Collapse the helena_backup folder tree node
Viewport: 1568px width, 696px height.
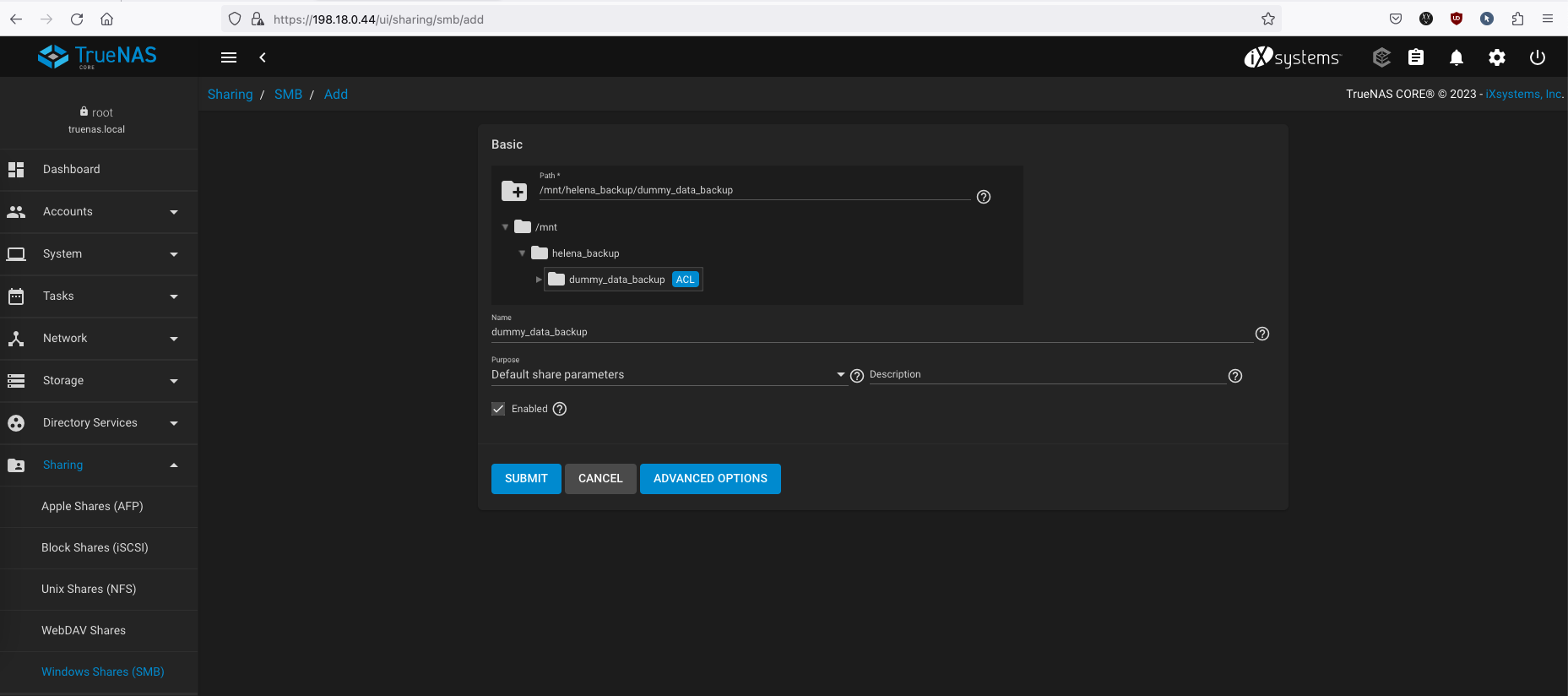pyautogui.click(x=522, y=253)
